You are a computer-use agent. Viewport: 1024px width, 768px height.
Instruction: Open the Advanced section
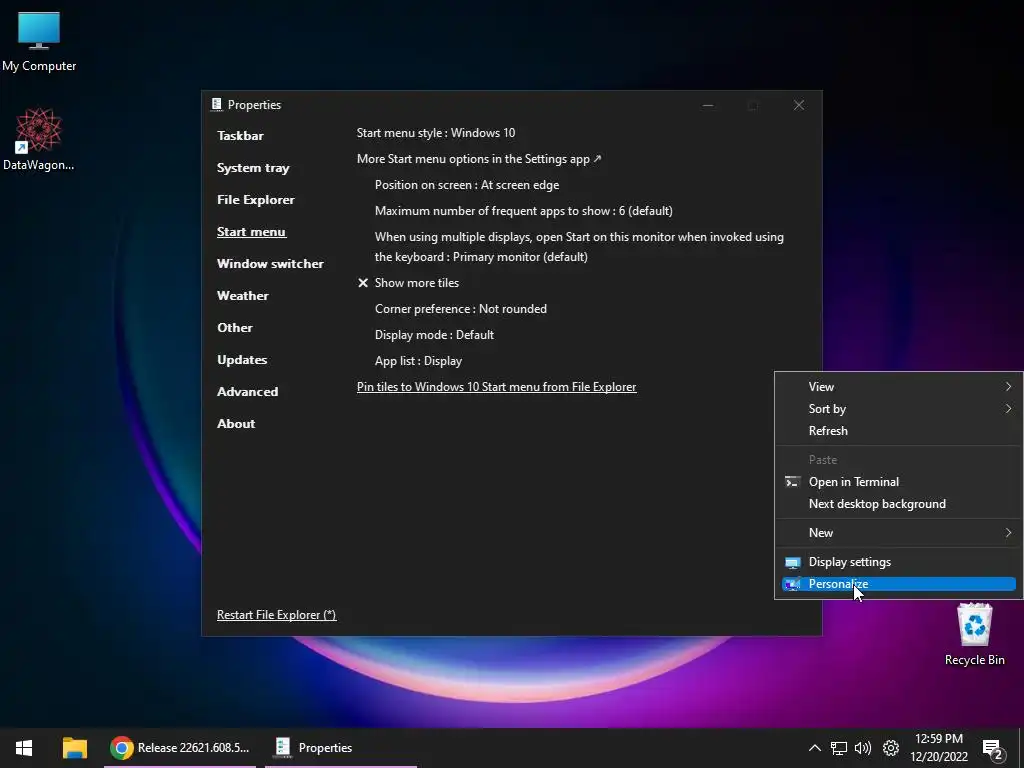click(248, 392)
